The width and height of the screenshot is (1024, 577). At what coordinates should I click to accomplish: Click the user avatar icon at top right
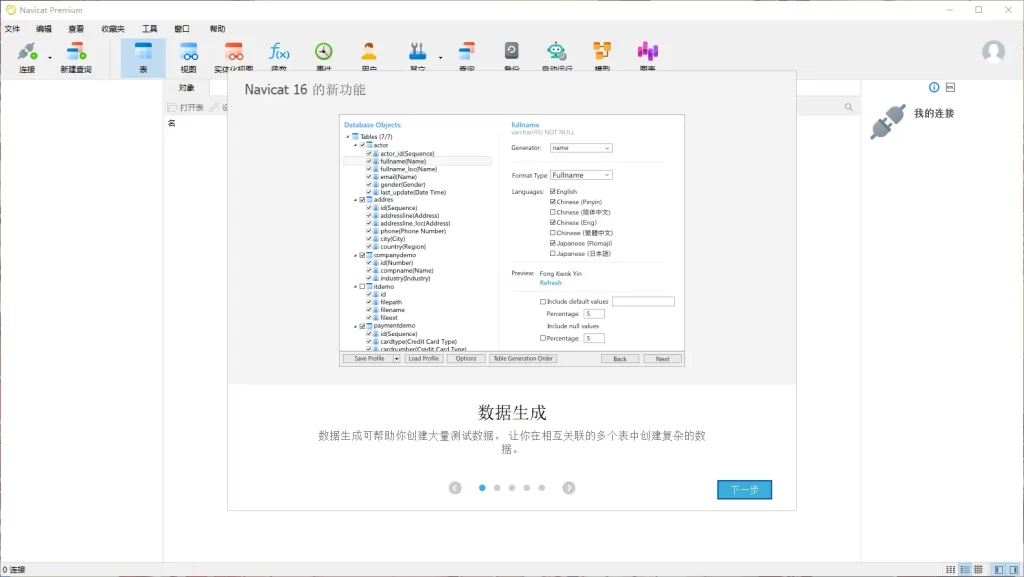(x=993, y=51)
